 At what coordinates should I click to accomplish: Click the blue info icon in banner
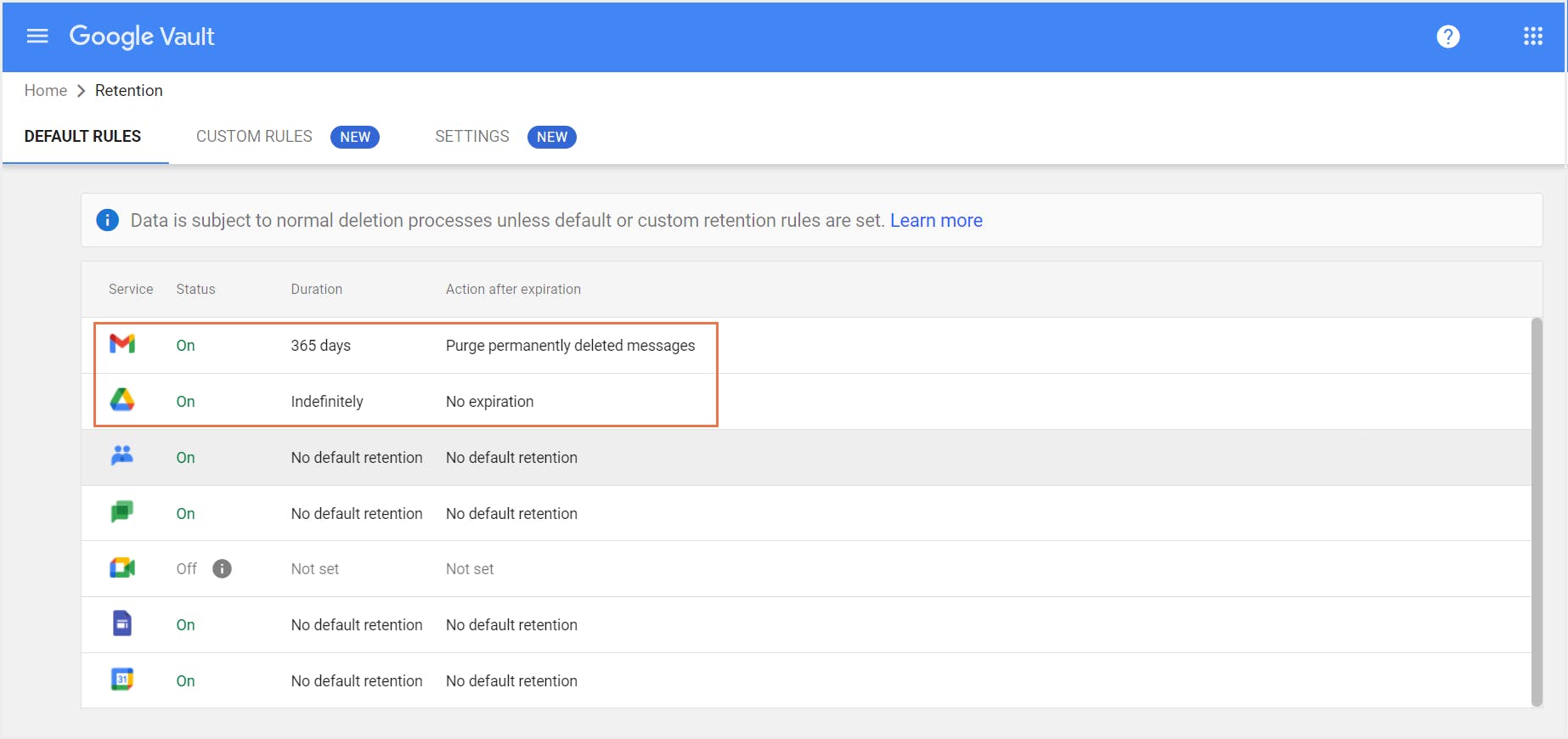108,220
